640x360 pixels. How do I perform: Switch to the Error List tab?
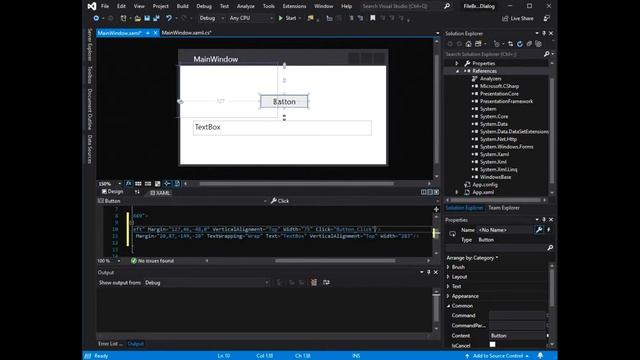tap(110, 344)
